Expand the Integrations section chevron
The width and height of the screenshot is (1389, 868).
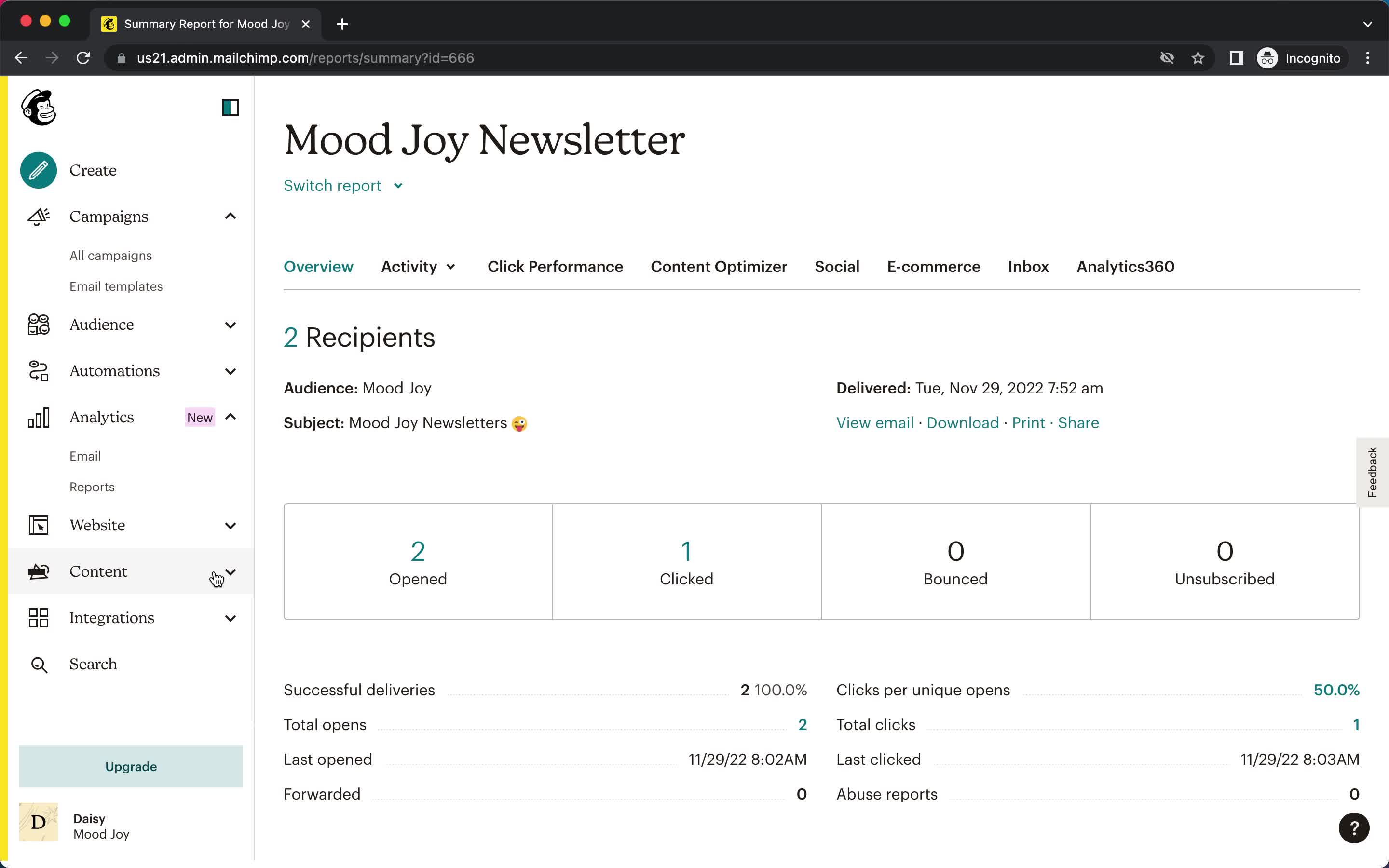click(x=230, y=618)
